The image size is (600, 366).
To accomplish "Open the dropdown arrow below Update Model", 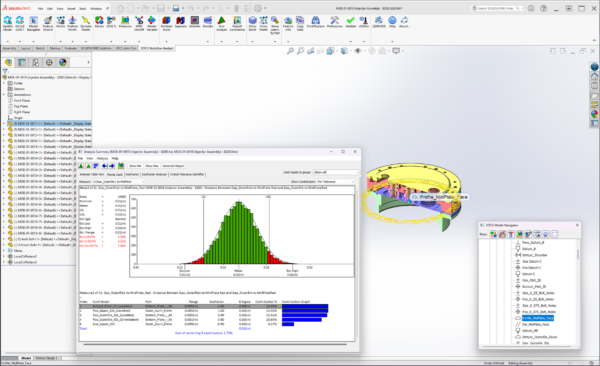I will point(8,41).
